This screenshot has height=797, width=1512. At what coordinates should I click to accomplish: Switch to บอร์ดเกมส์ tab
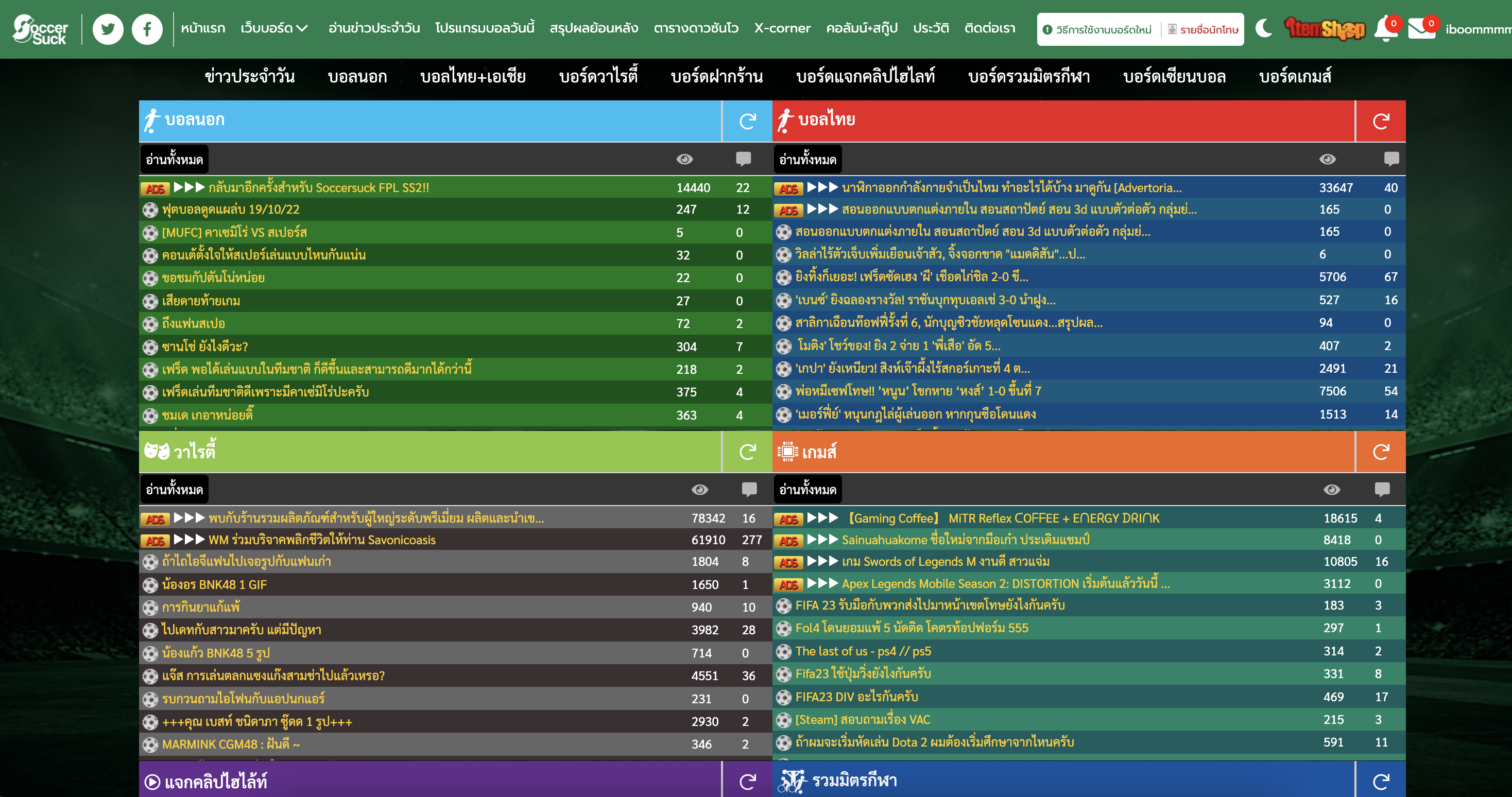[x=1295, y=76]
